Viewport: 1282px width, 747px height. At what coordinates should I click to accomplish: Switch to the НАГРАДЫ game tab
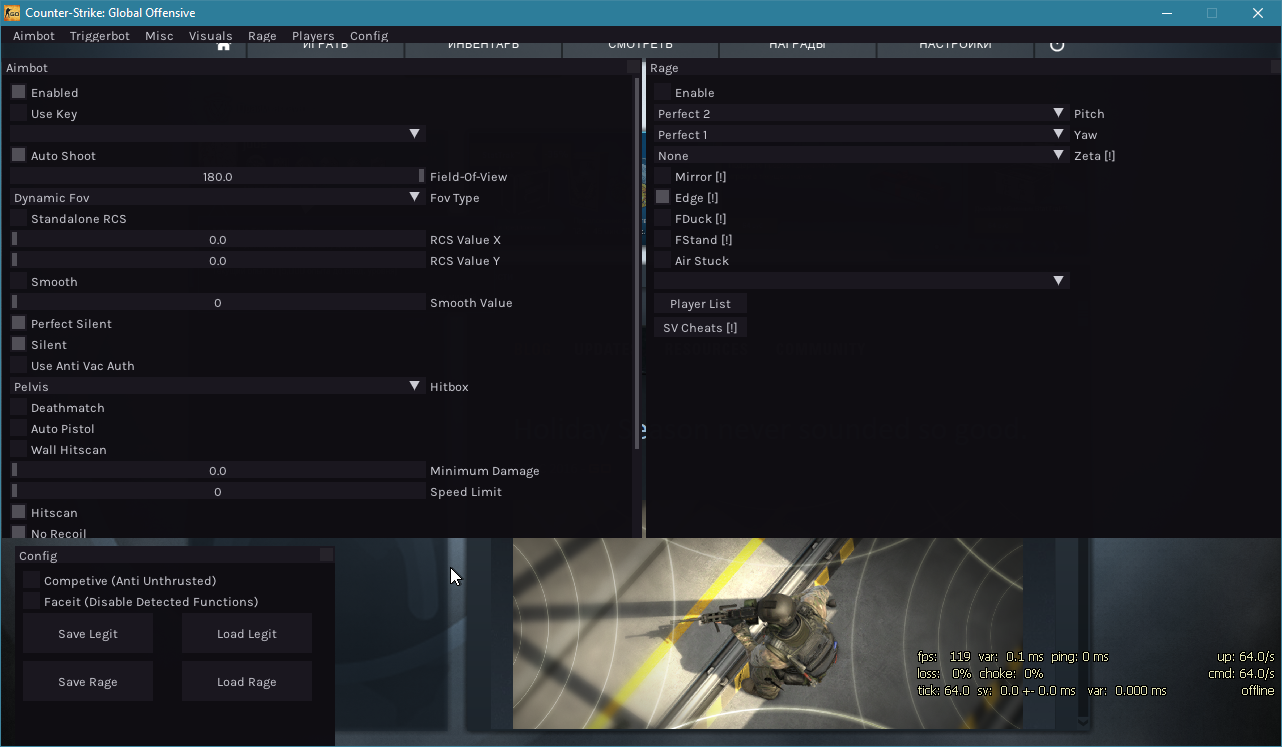click(797, 47)
